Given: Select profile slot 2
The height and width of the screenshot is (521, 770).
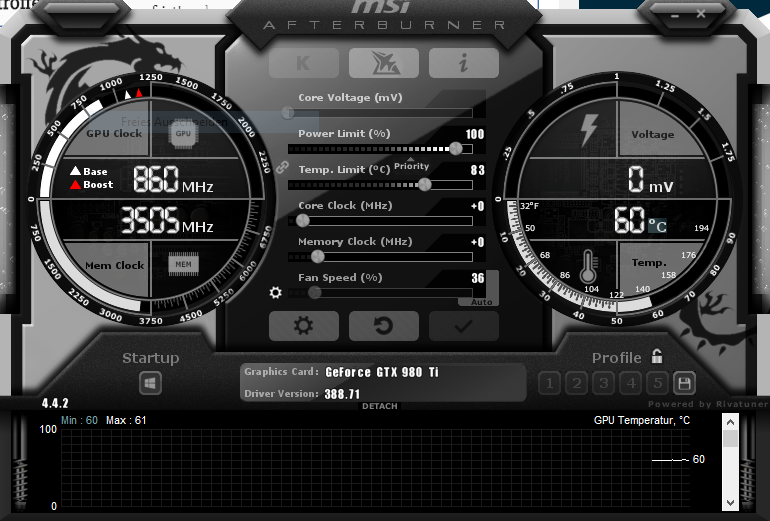Looking at the screenshot, I should click(x=577, y=383).
